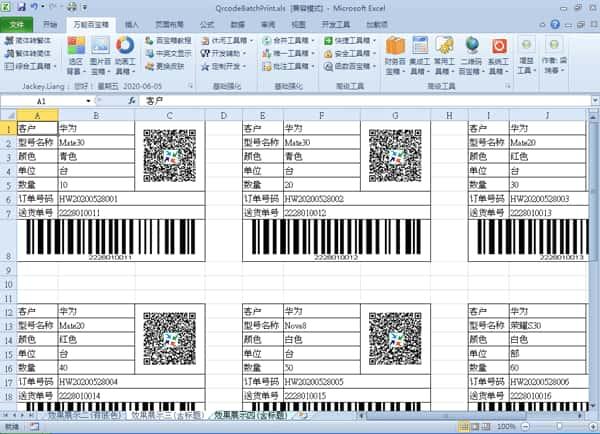
Task: Click the 合并工具箱 merge toolbox icon
Action: click(x=267, y=40)
